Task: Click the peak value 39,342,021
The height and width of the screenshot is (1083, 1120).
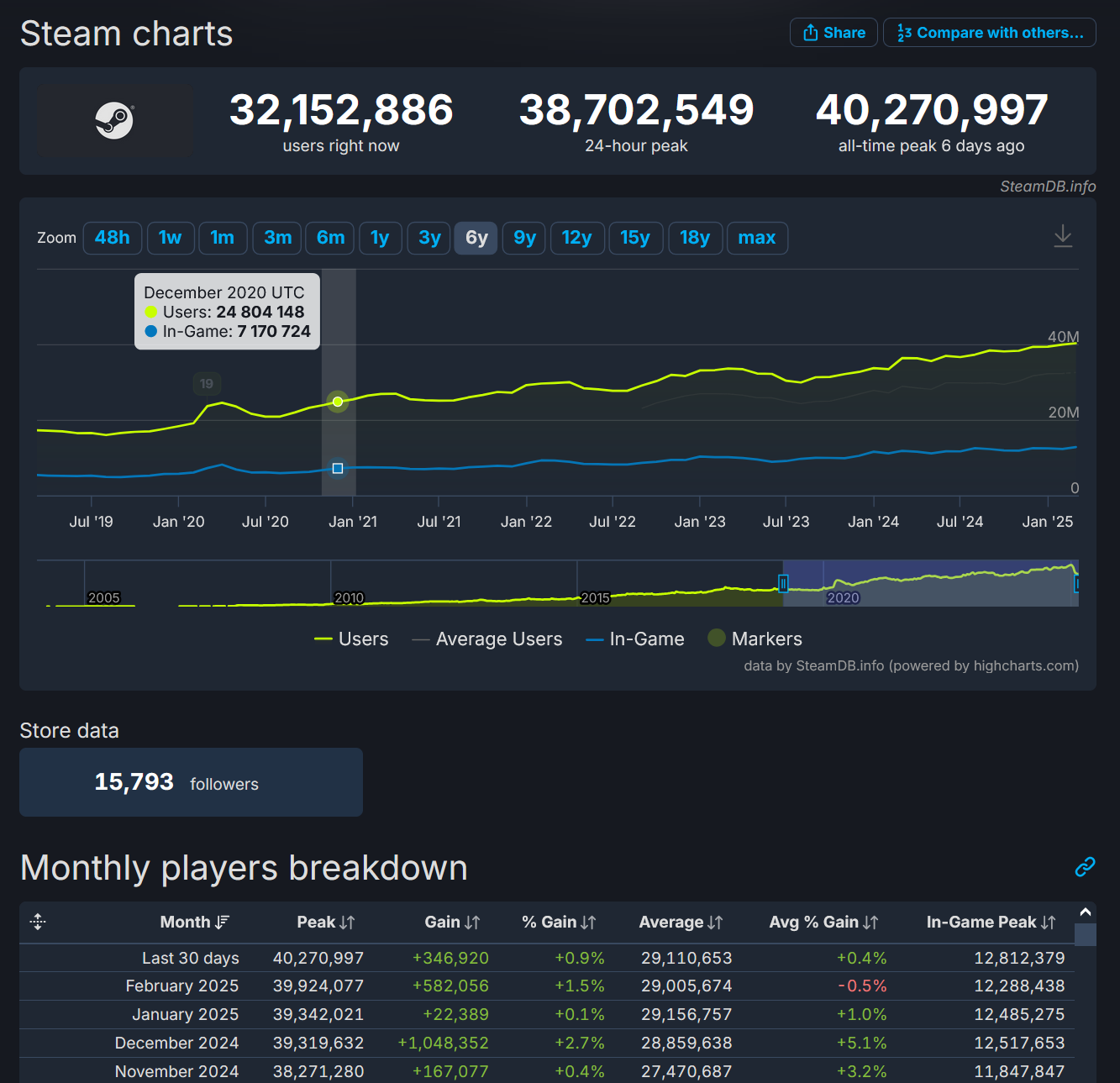Action: click(x=318, y=1014)
